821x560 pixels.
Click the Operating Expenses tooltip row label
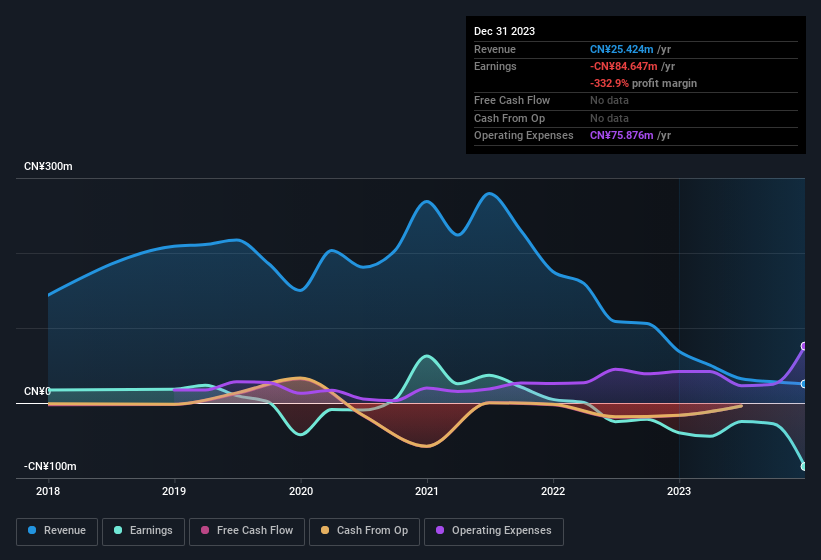click(524, 136)
